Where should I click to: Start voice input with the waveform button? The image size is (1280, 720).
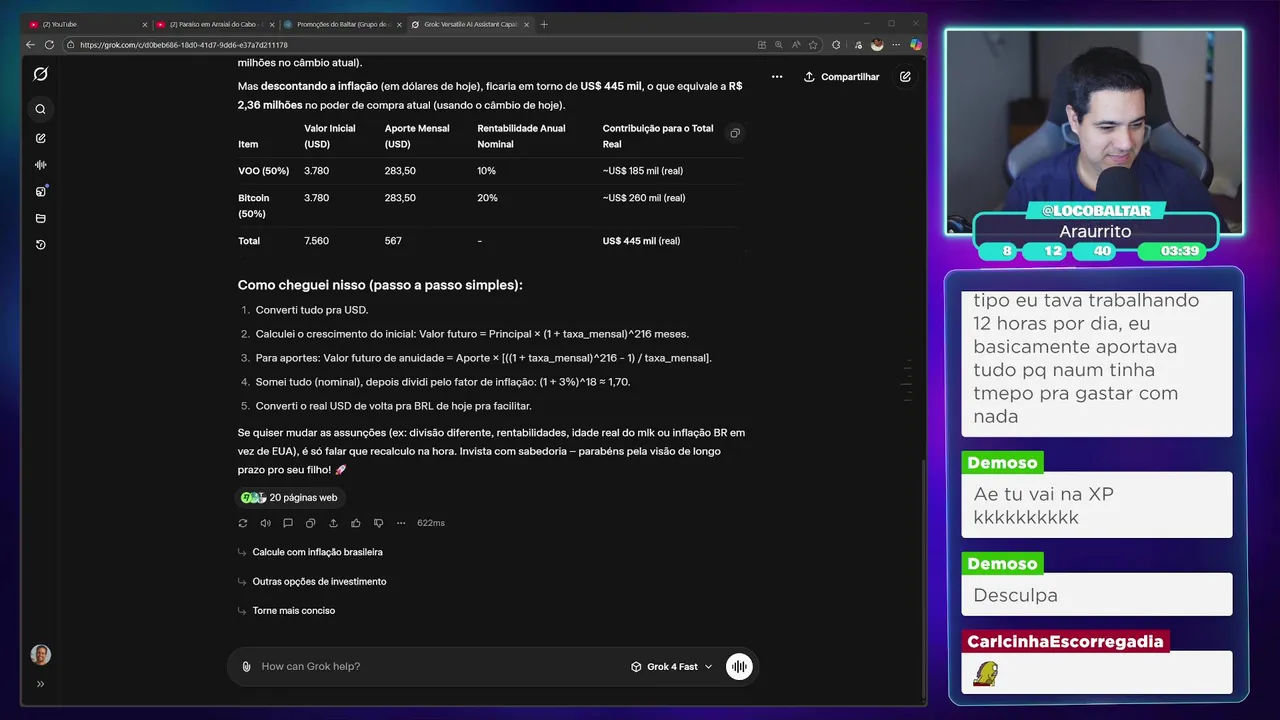(739, 666)
